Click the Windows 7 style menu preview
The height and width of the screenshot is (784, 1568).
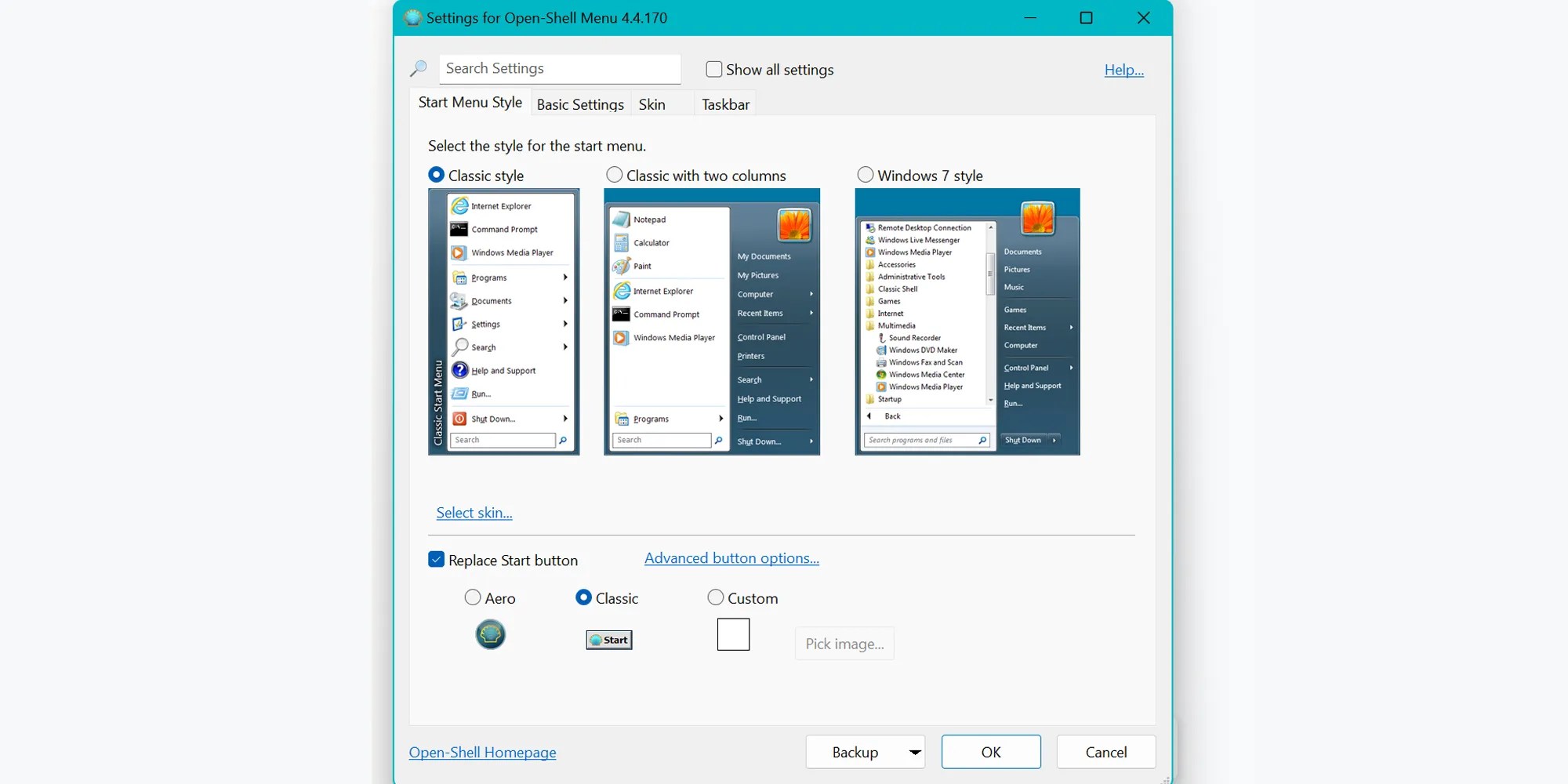pyautogui.click(x=967, y=321)
